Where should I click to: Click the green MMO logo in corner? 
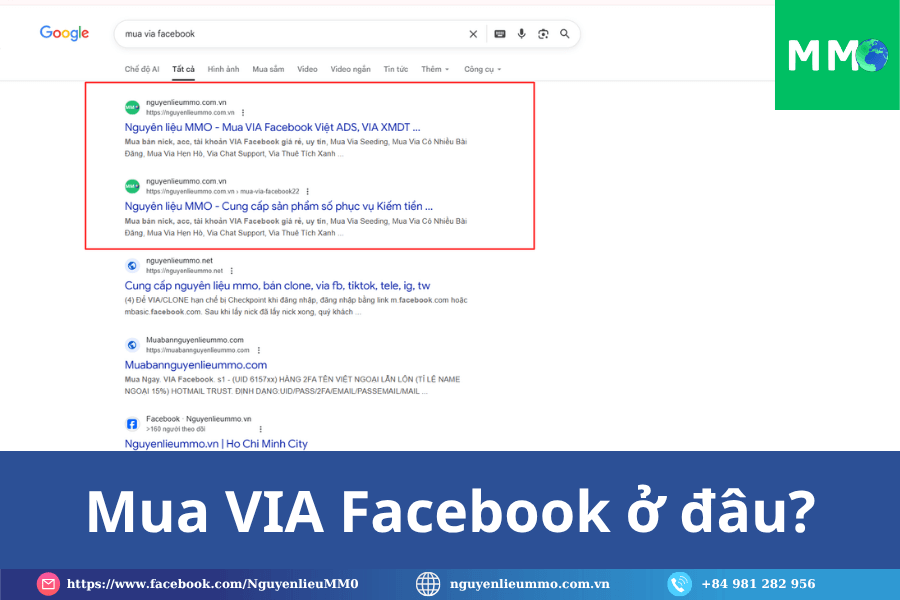click(x=837, y=55)
